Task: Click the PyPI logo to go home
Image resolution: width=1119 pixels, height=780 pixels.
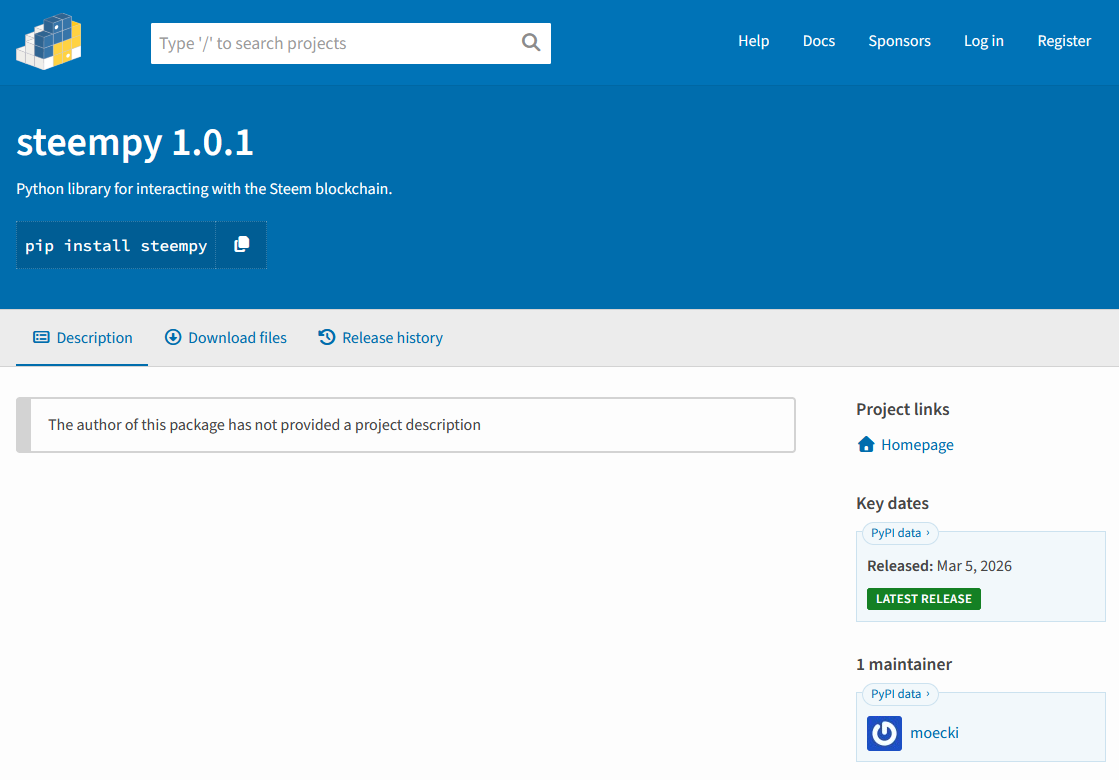Action: [x=49, y=41]
